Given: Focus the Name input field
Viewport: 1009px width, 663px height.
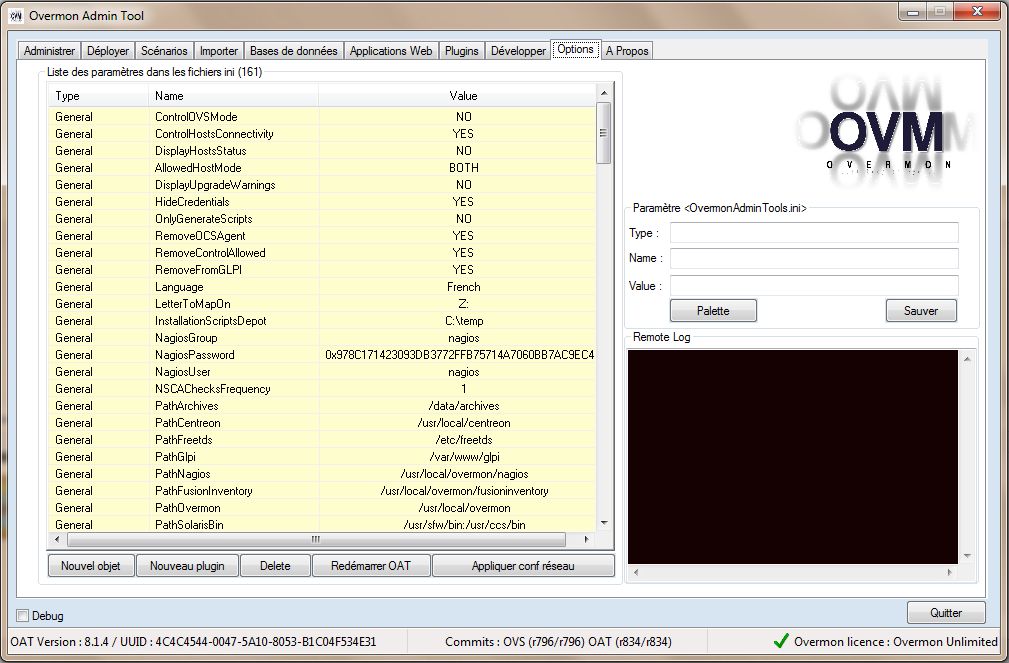Looking at the screenshot, I should point(814,258).
